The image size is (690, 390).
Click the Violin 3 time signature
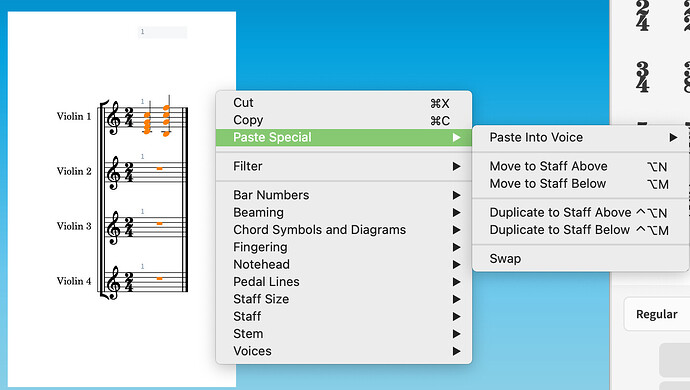pos(129,228)
